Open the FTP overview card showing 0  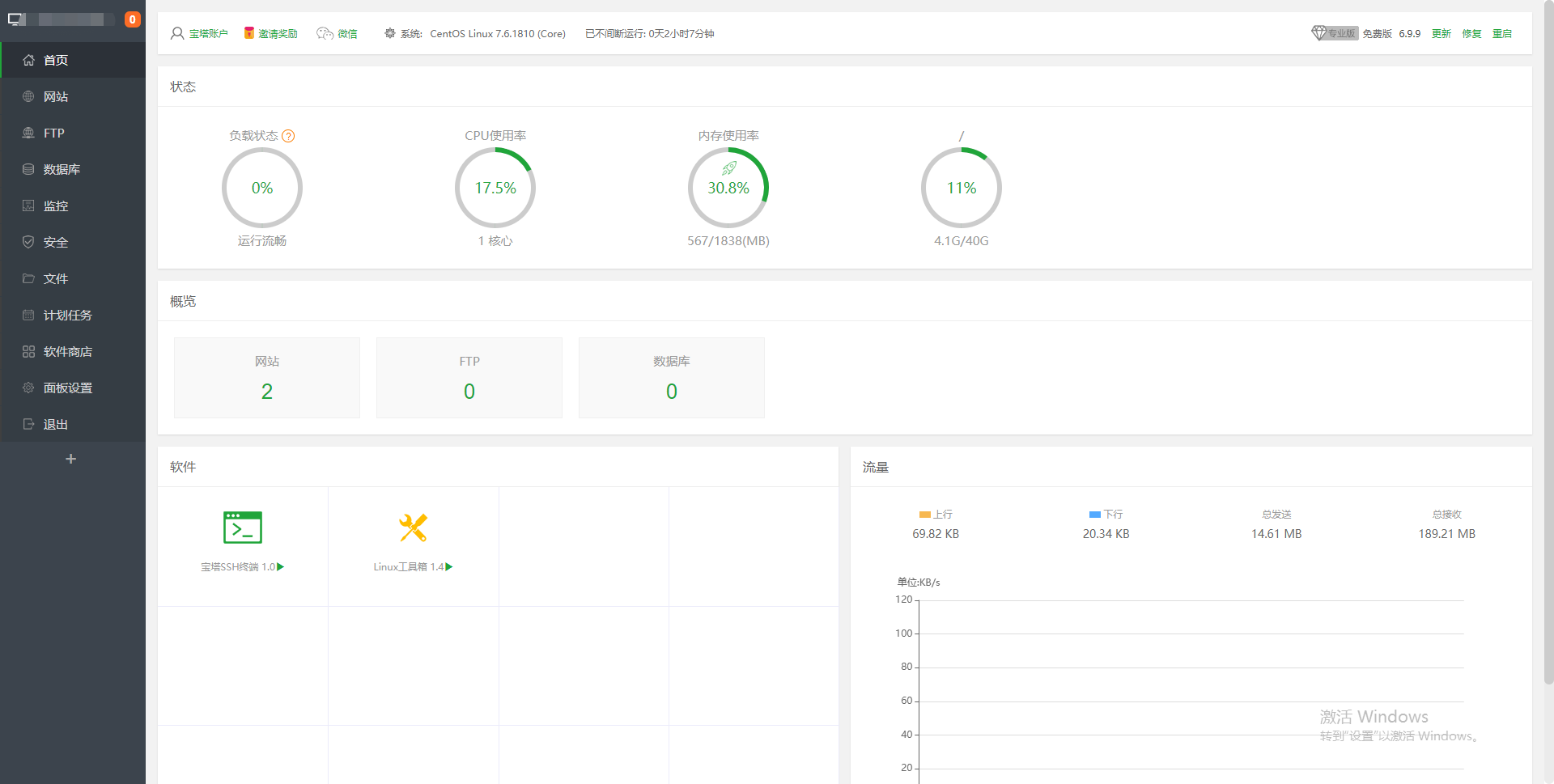[x=469, y=378]
